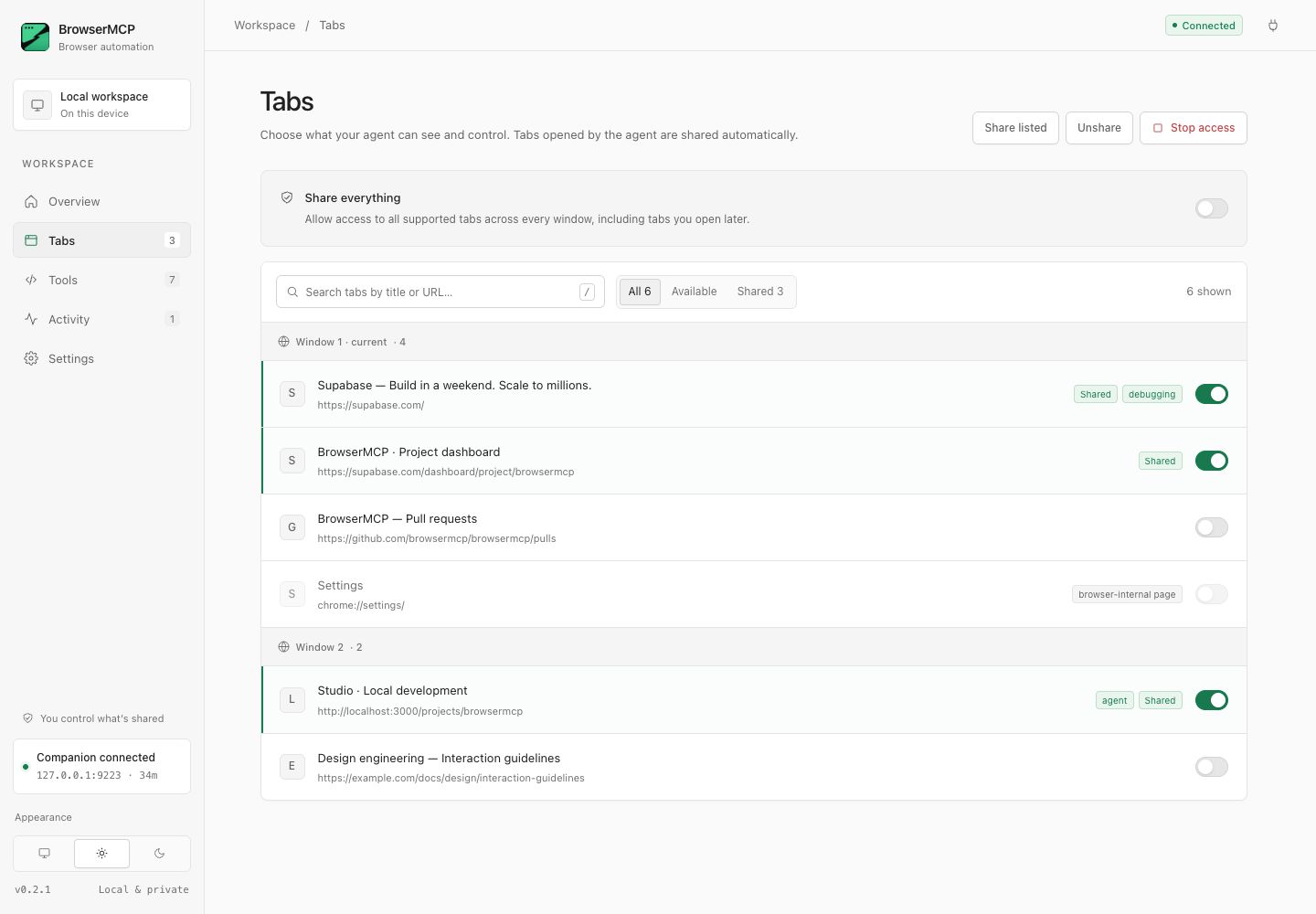Click the Workspace breadcrumb link
The width and height of the screenshot is (1316, 914).
[x=265, y=26]
